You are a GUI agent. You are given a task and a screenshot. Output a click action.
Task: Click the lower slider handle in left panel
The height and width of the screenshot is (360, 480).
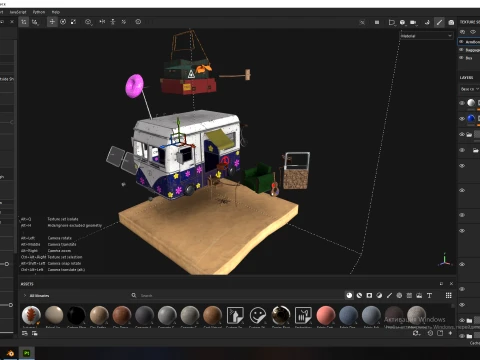point(11,305)
